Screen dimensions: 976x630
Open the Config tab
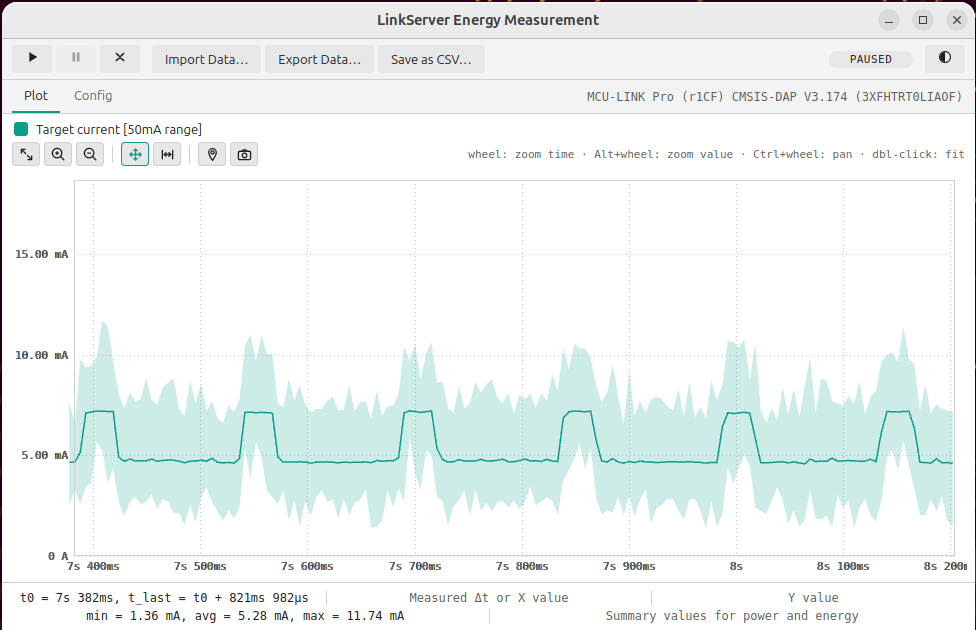click(x=93, y=96)
